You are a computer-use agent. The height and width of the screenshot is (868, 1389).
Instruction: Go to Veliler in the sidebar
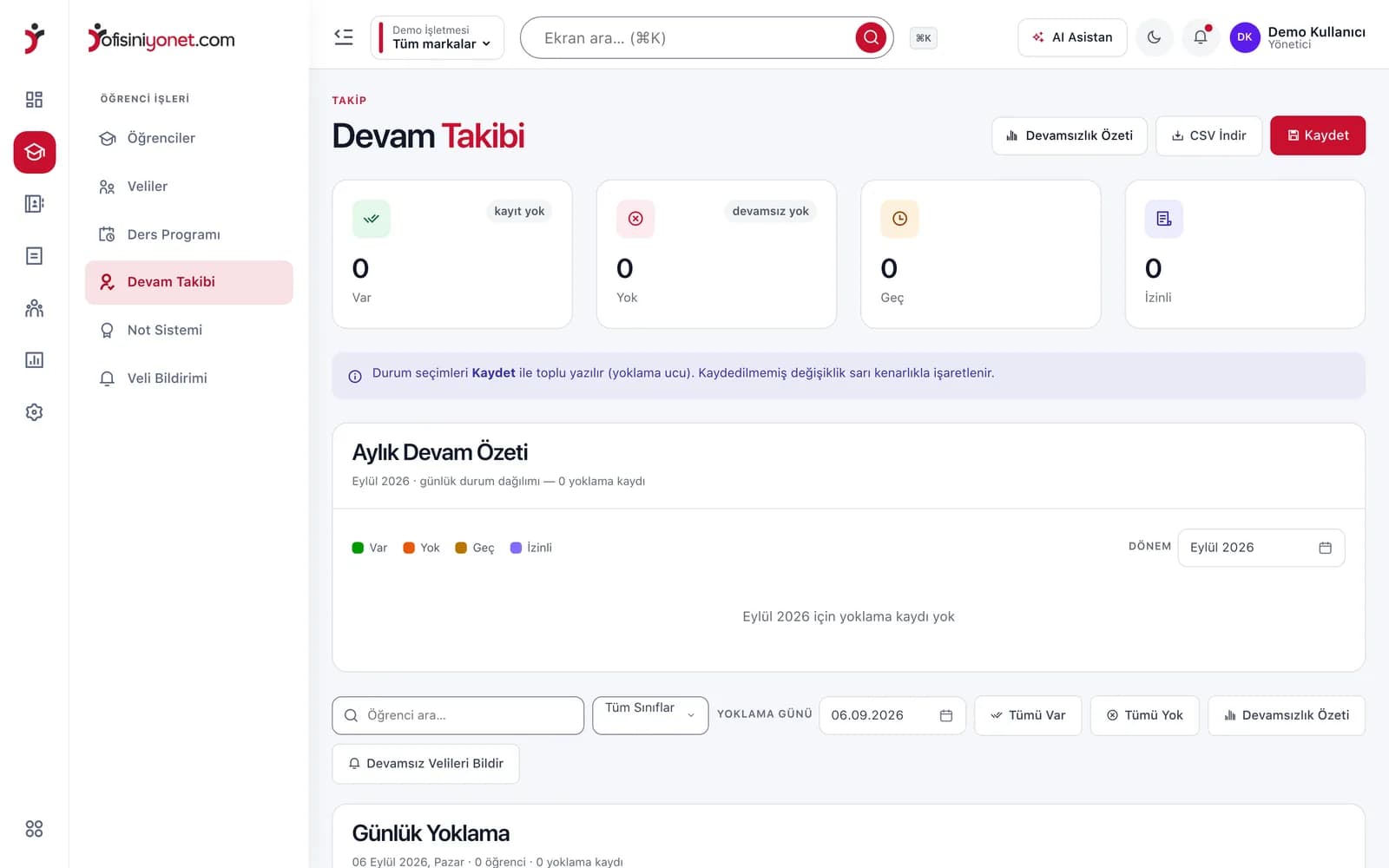[x=189, y=187]
